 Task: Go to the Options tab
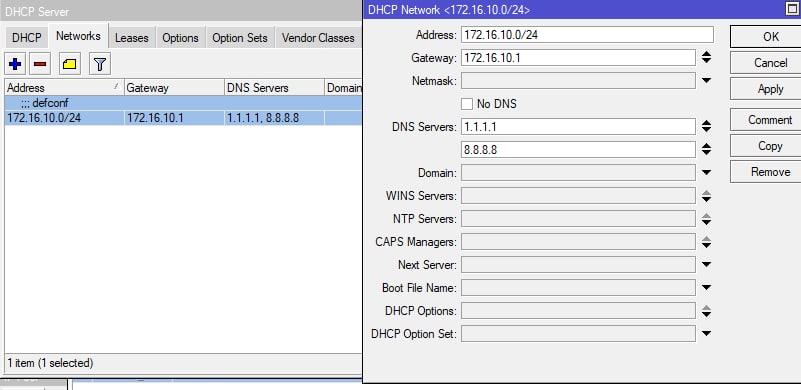tap(180, 38)
